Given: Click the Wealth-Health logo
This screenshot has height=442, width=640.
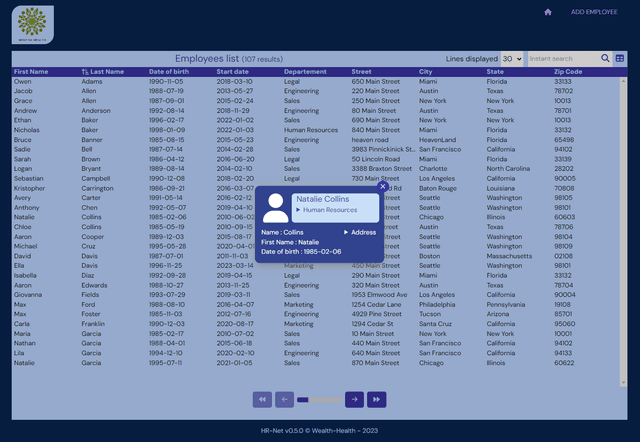Looking at the screenshot, I should [x=33, y=24].
